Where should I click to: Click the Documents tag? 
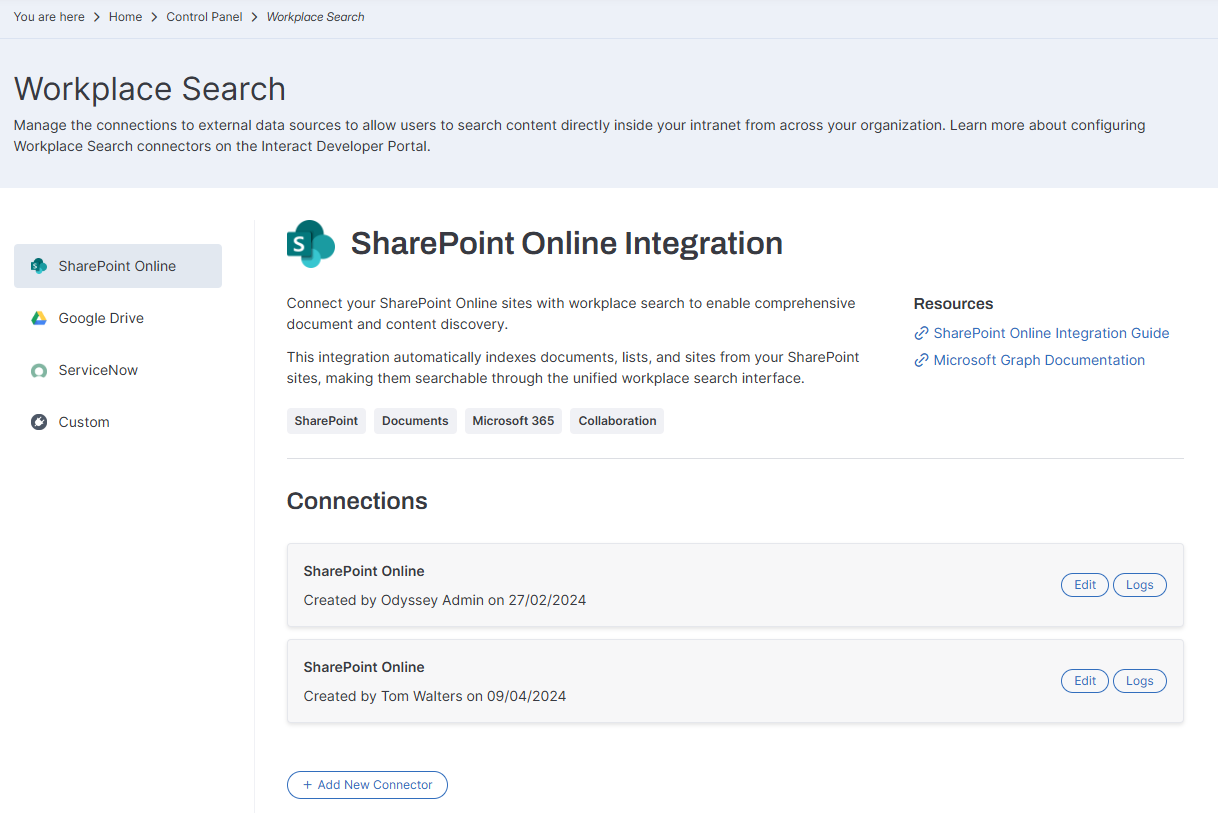click(x=415, y=421)
